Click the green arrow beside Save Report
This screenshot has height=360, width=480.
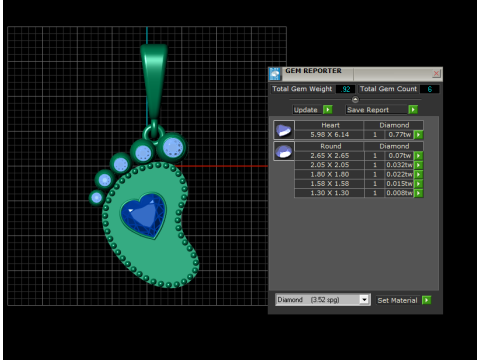pyautogui.click(x=413, y=110)
